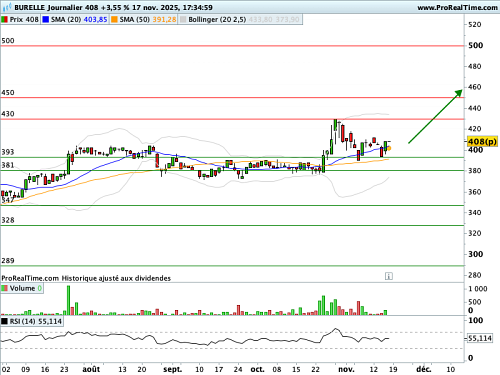Click the 500 resistance level label
The height and width of the screenshot is (375, 500).
[8, 41]
